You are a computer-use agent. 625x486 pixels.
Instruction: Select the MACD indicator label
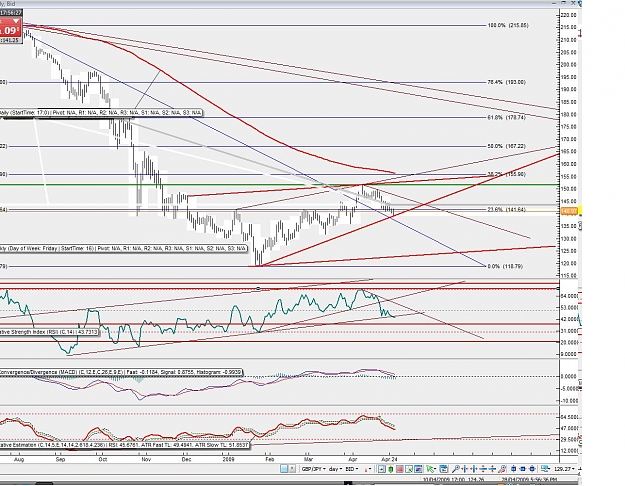121,372
